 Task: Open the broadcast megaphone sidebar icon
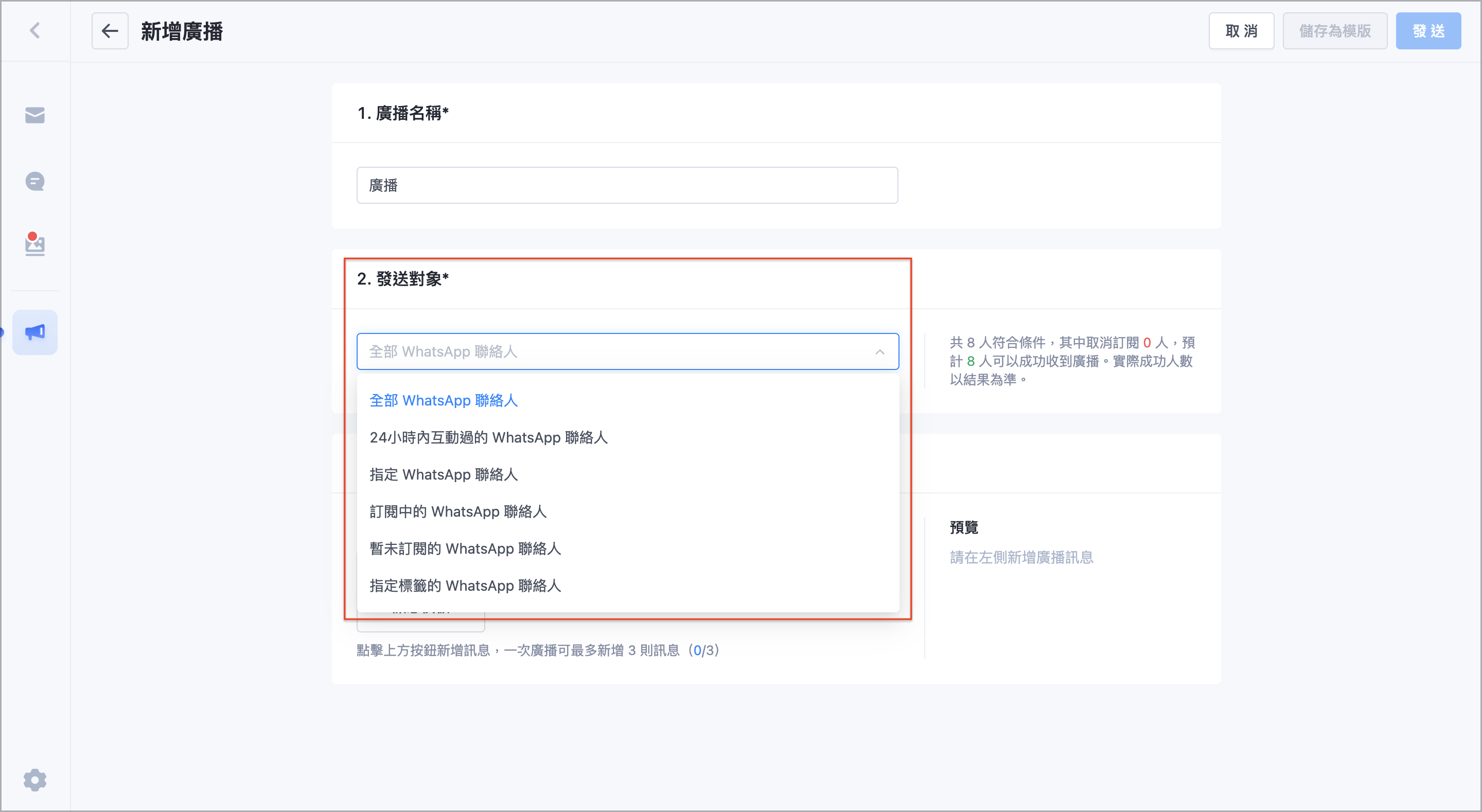35,332
